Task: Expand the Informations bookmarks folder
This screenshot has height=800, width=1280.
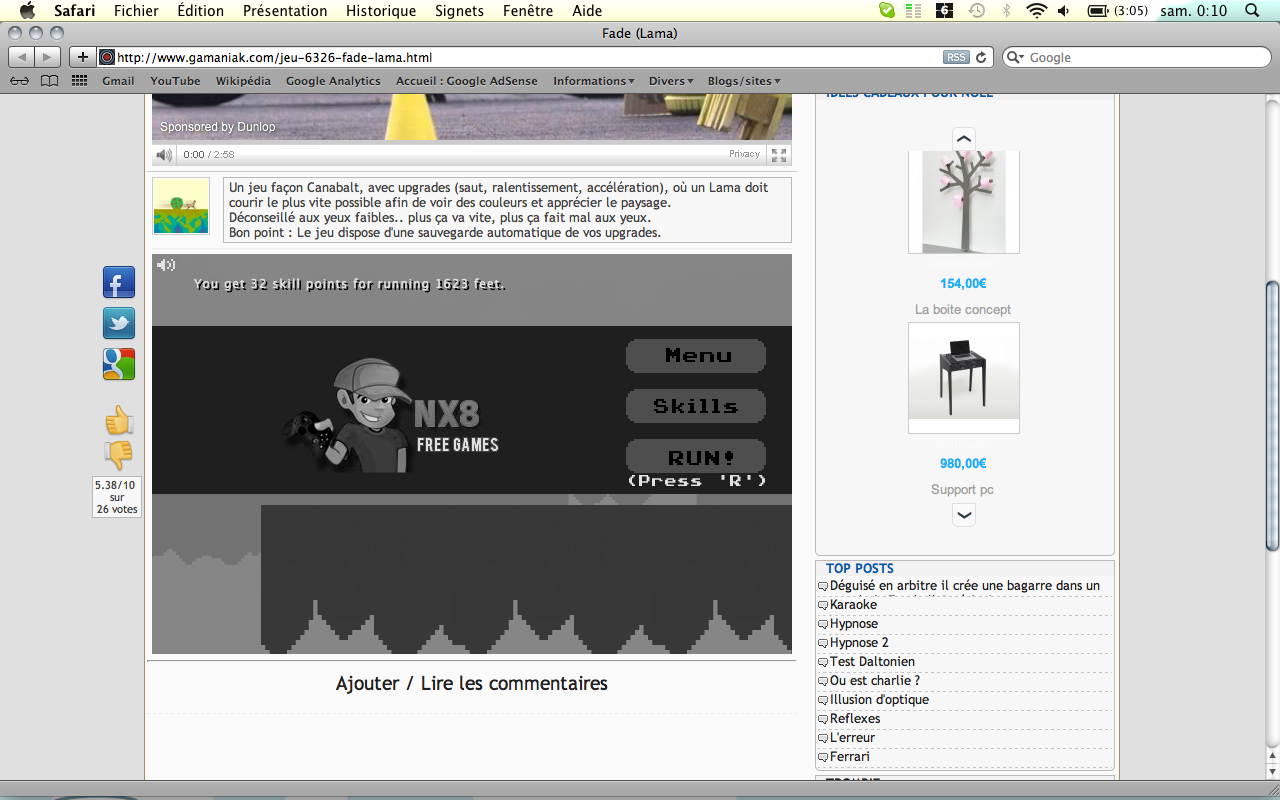Action: [594, 81]
